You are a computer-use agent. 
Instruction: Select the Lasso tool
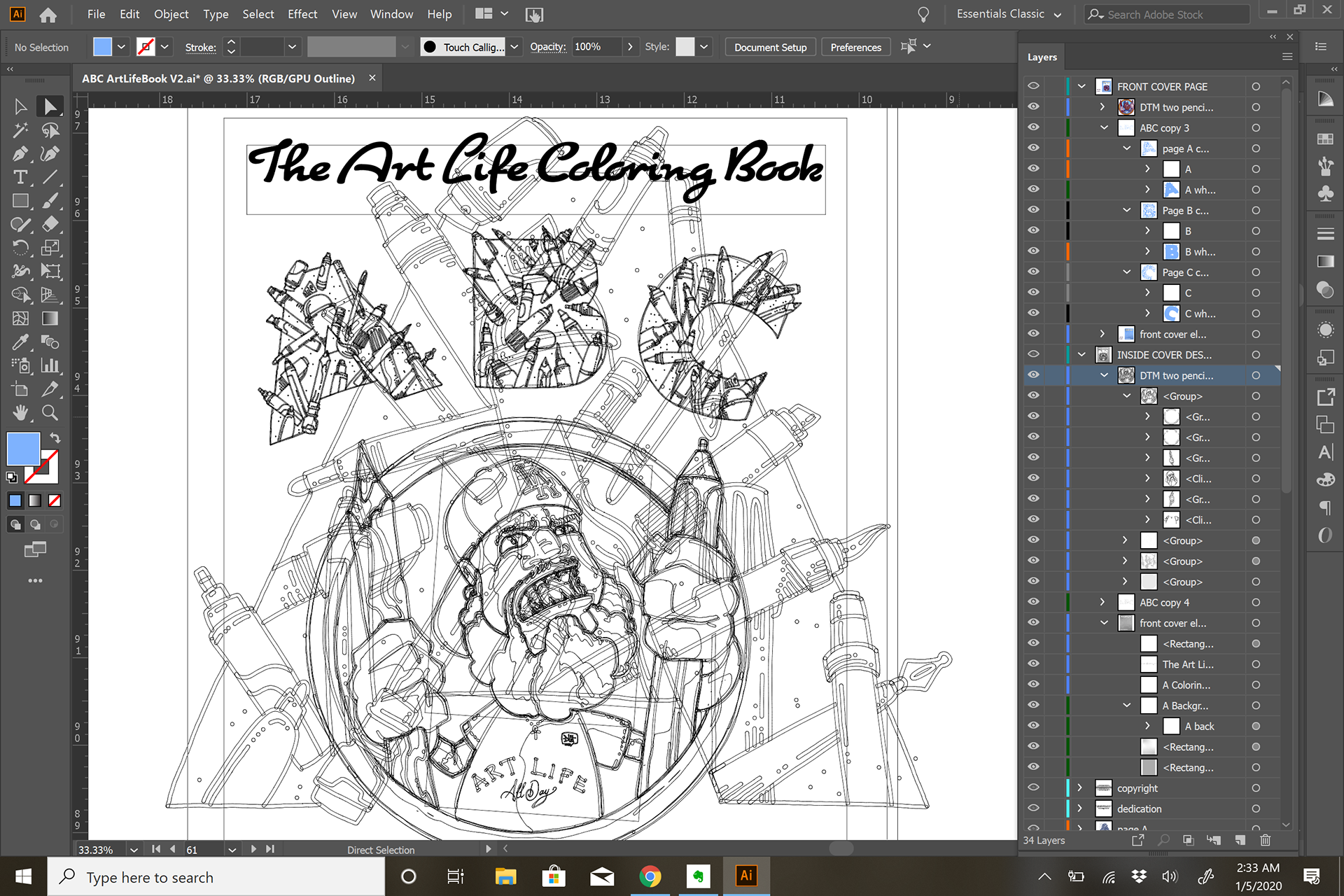point(50,130)
